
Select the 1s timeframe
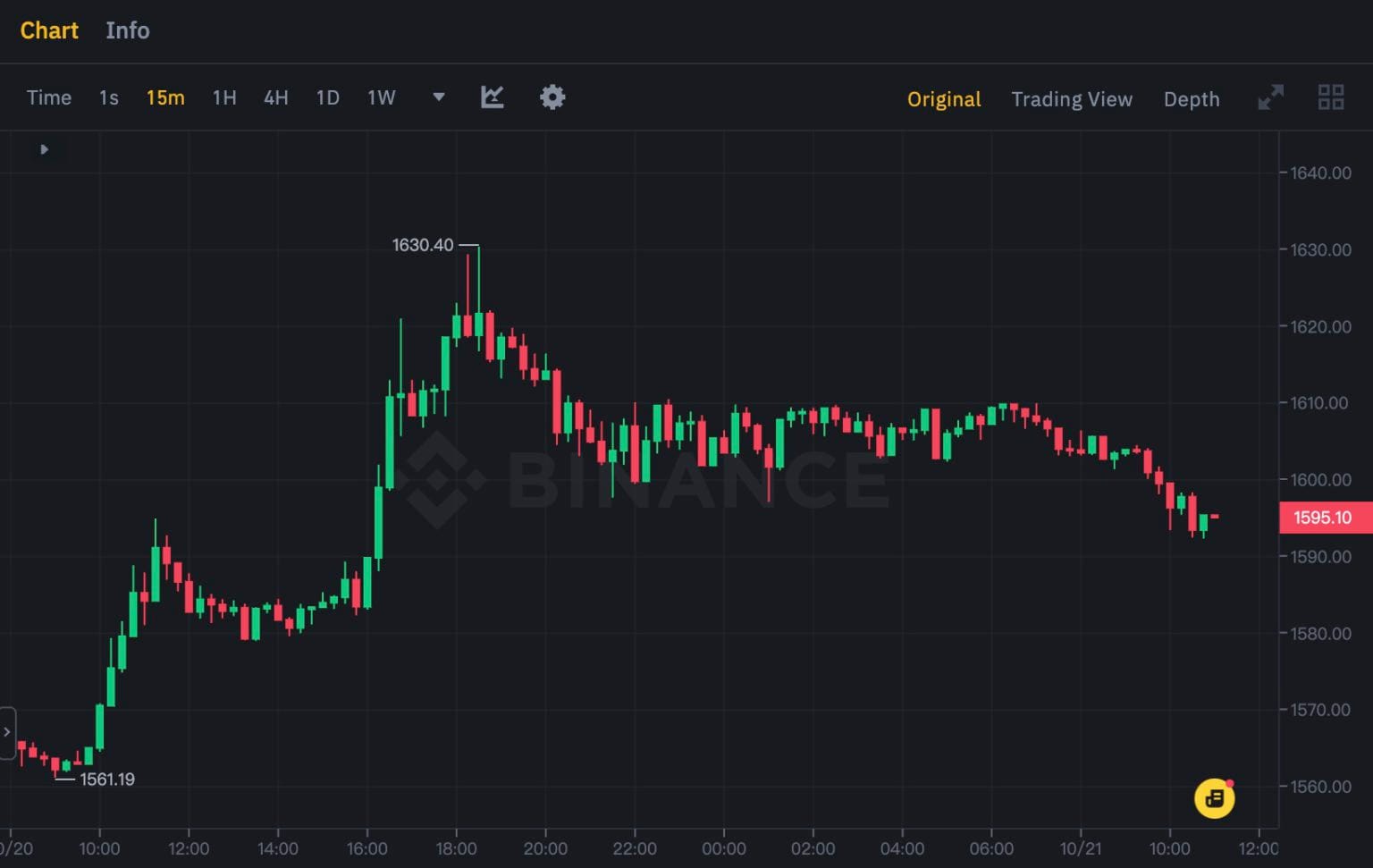pos(107,98)
